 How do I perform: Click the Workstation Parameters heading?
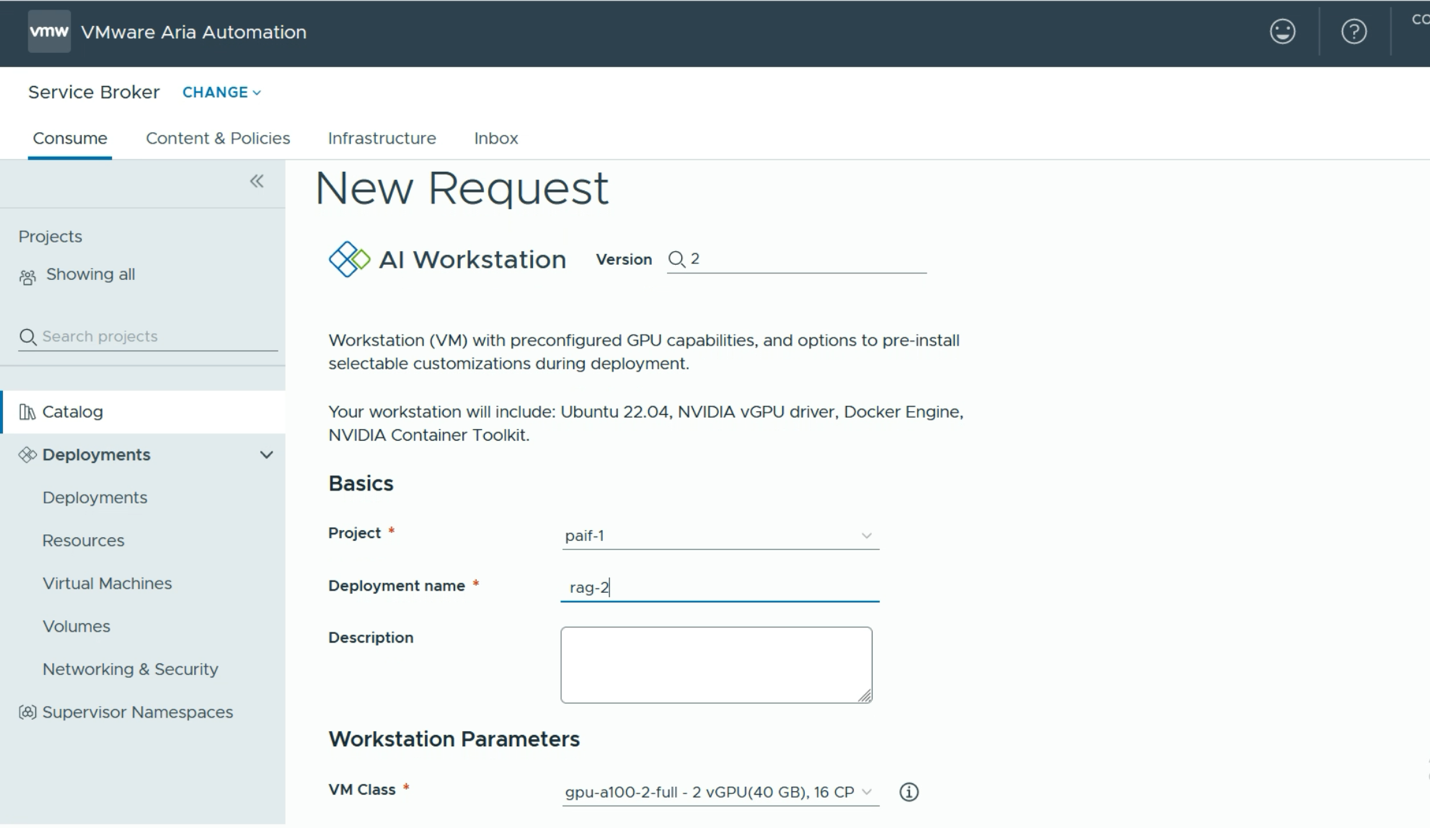point(454,739)
